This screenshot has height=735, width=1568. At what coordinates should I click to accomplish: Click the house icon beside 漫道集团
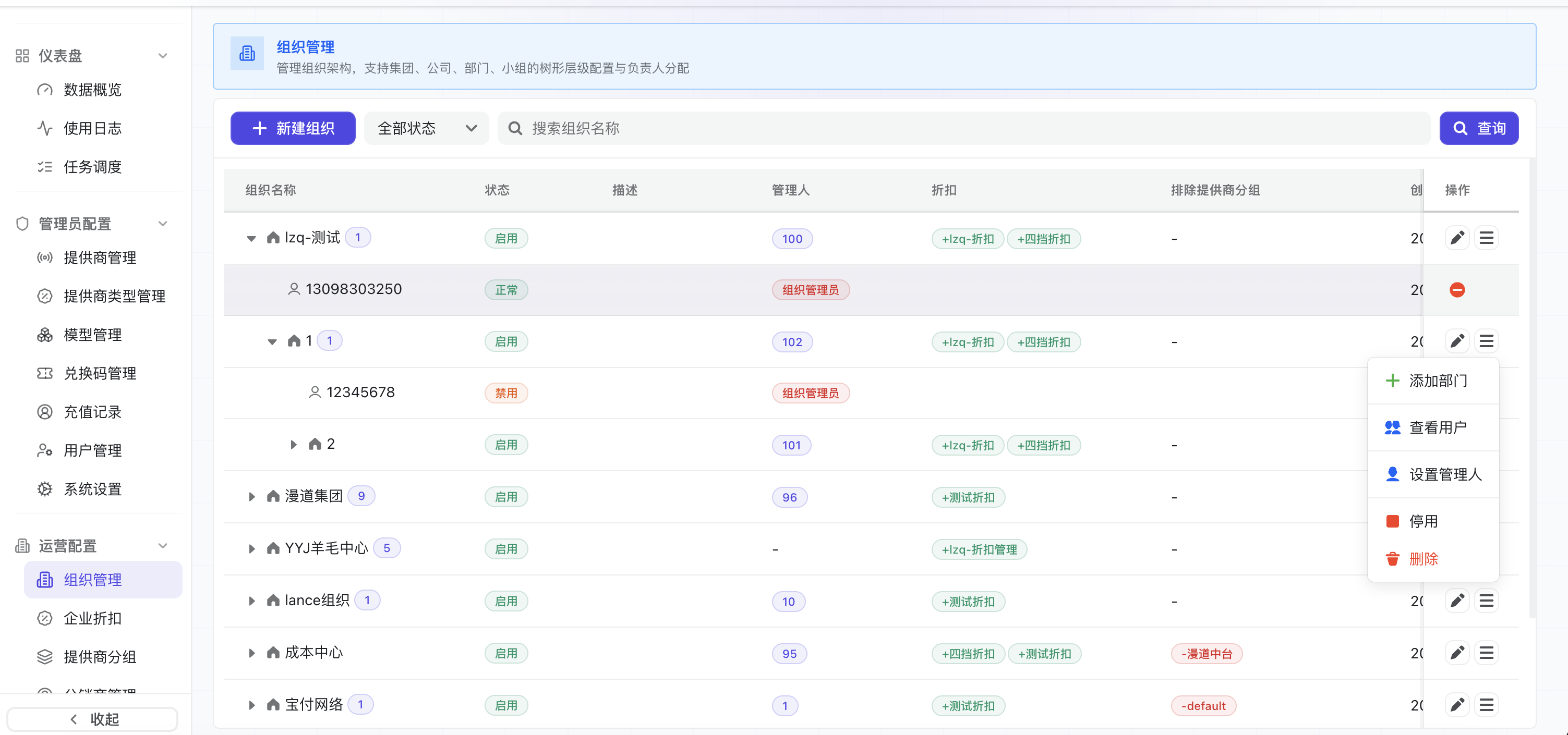[273, 496]
